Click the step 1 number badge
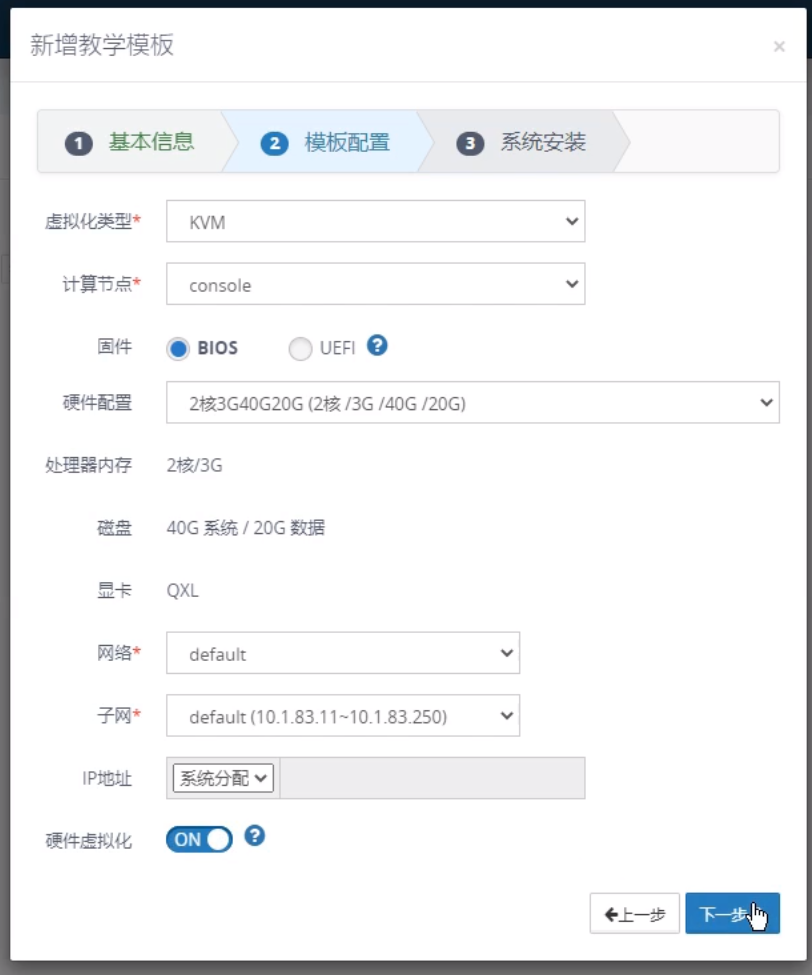812x975 pixels. (x=79, y=143)
